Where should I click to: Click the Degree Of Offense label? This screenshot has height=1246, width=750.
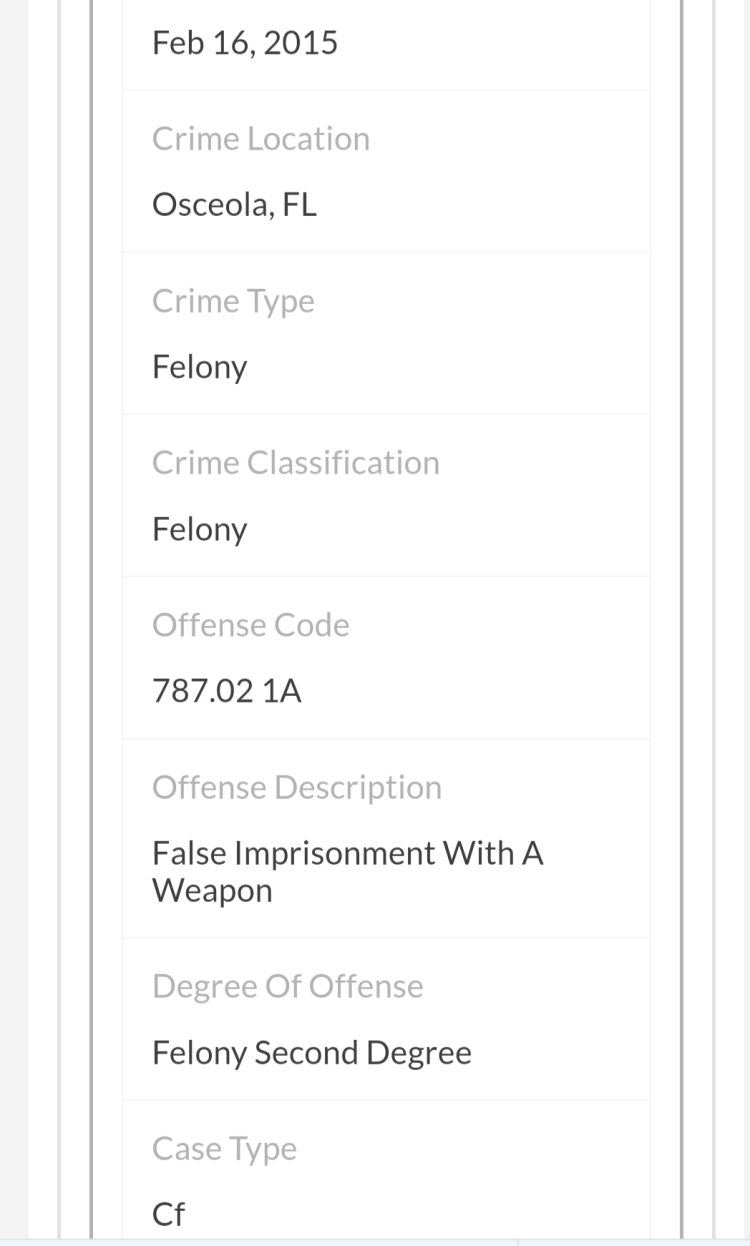click(287, 987)
